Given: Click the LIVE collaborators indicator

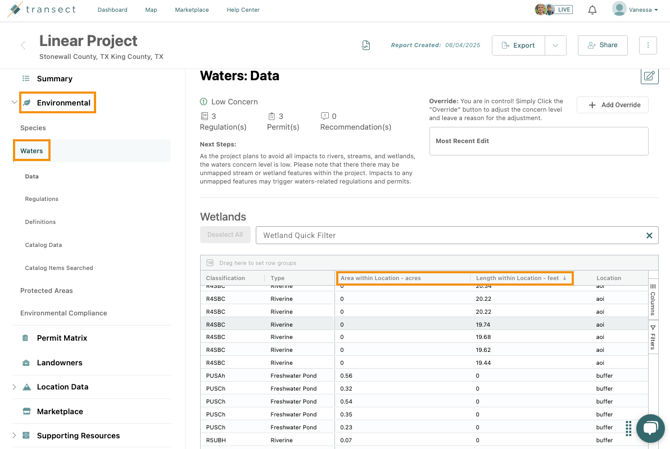Looking at the screenshot, I should click(554, 9).
